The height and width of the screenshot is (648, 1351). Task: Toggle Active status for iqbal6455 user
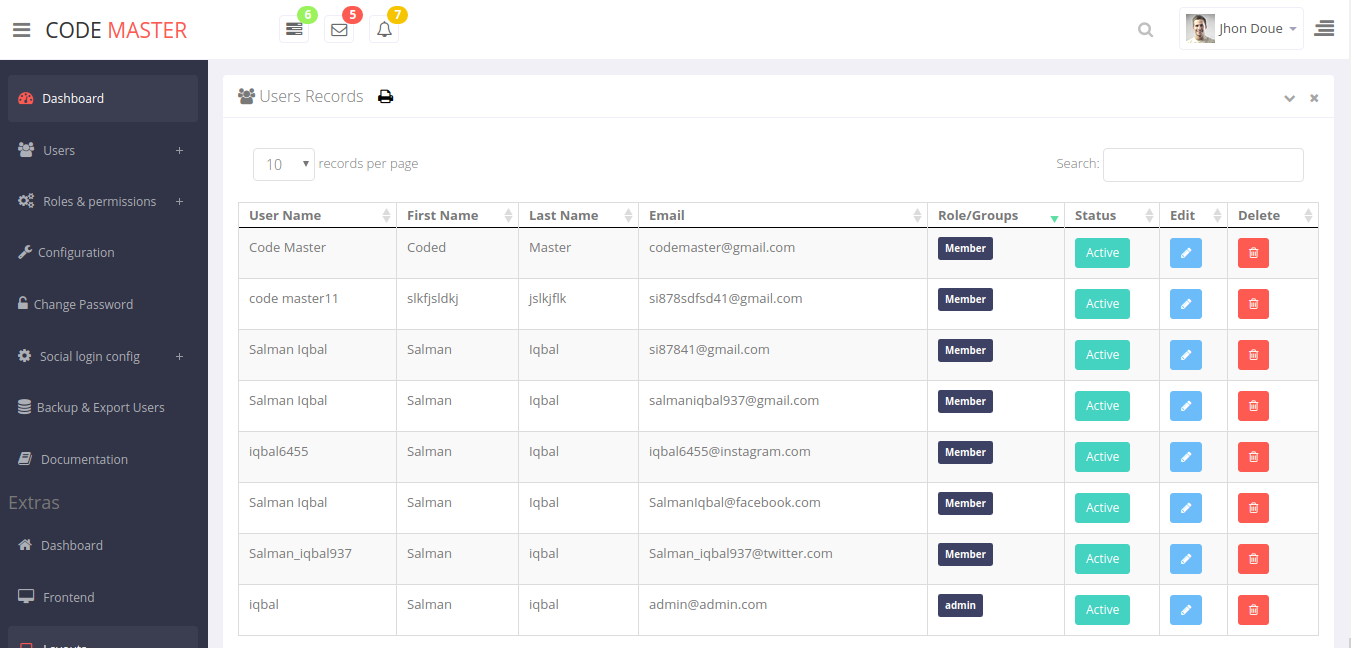[x=1102, y=457]
